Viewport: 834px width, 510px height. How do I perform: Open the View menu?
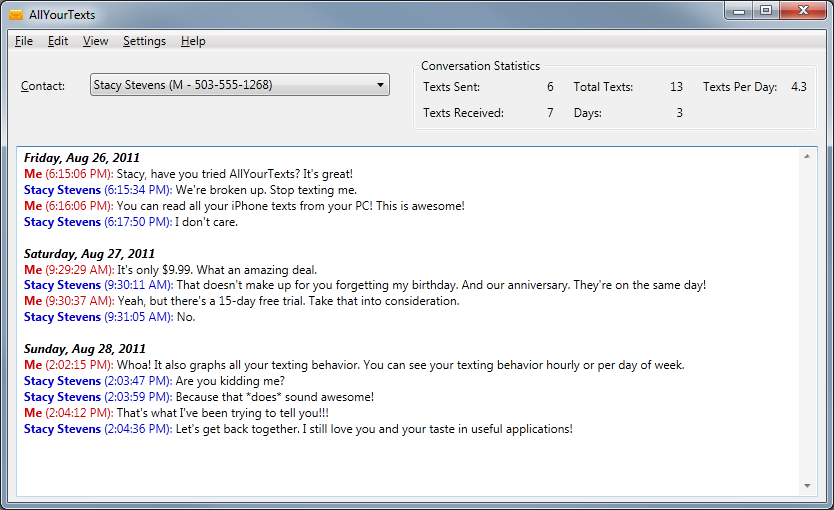(x=96, y=41)
